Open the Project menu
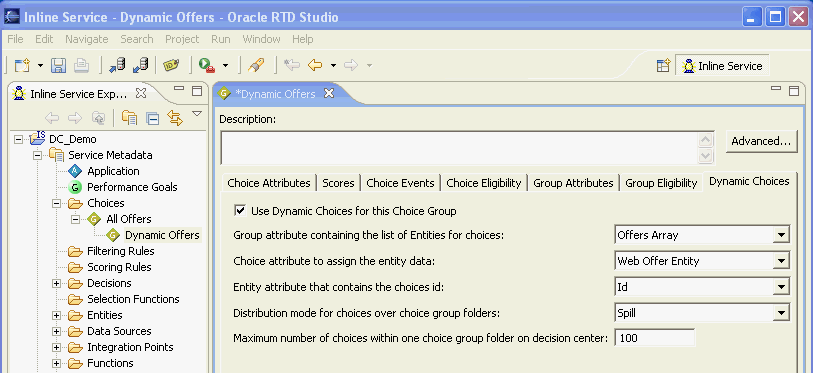 click(182, 39)
